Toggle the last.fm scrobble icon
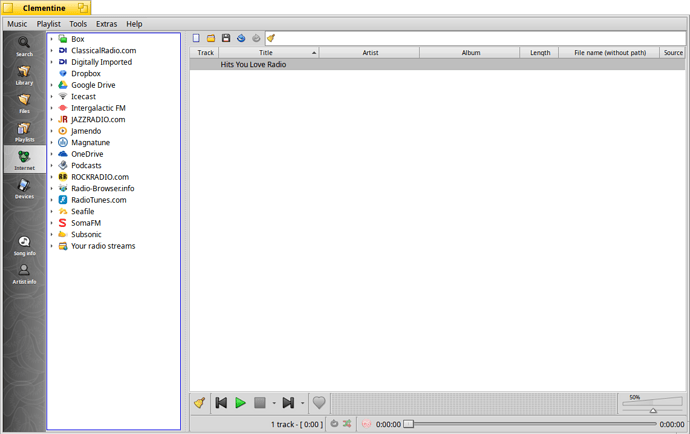The image size is (690, 434). click(366, 424)
